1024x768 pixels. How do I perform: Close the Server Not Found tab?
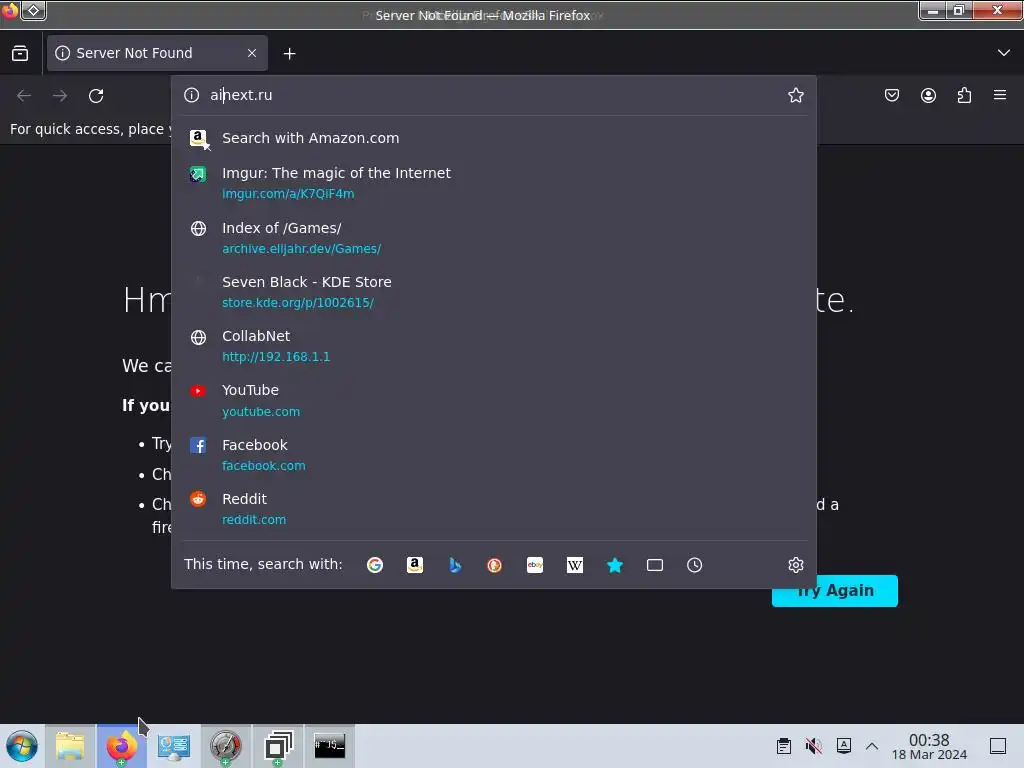click(x=252, y=53)
